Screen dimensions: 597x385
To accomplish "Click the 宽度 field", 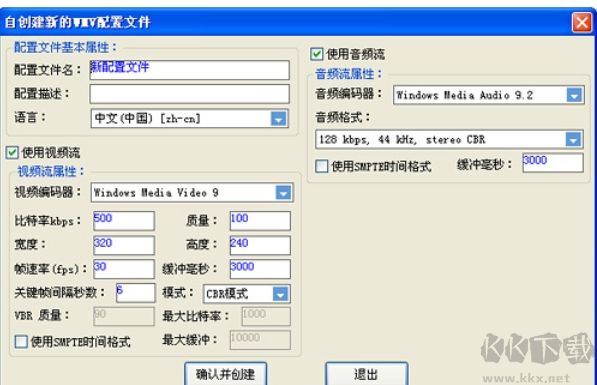I will (124, 245).
